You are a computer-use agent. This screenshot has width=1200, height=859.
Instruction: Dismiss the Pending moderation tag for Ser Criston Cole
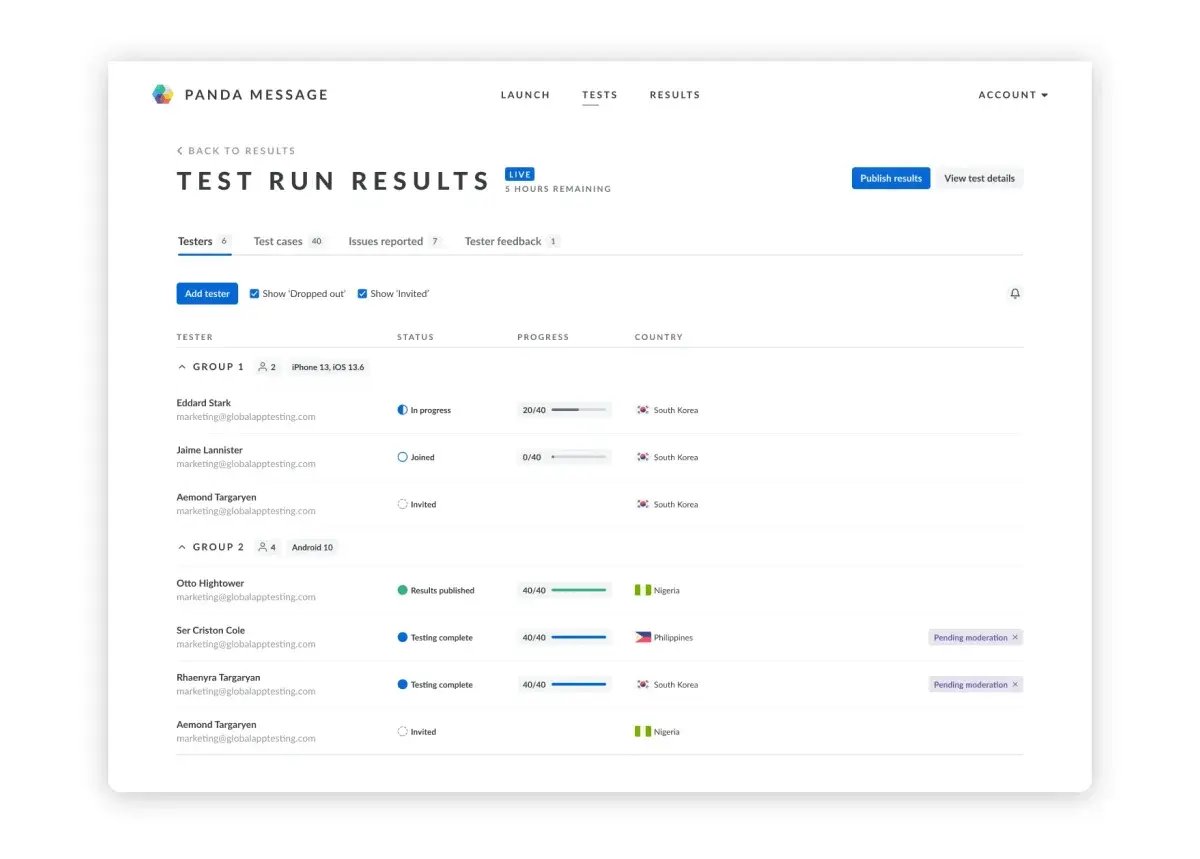coord(1015,637)
